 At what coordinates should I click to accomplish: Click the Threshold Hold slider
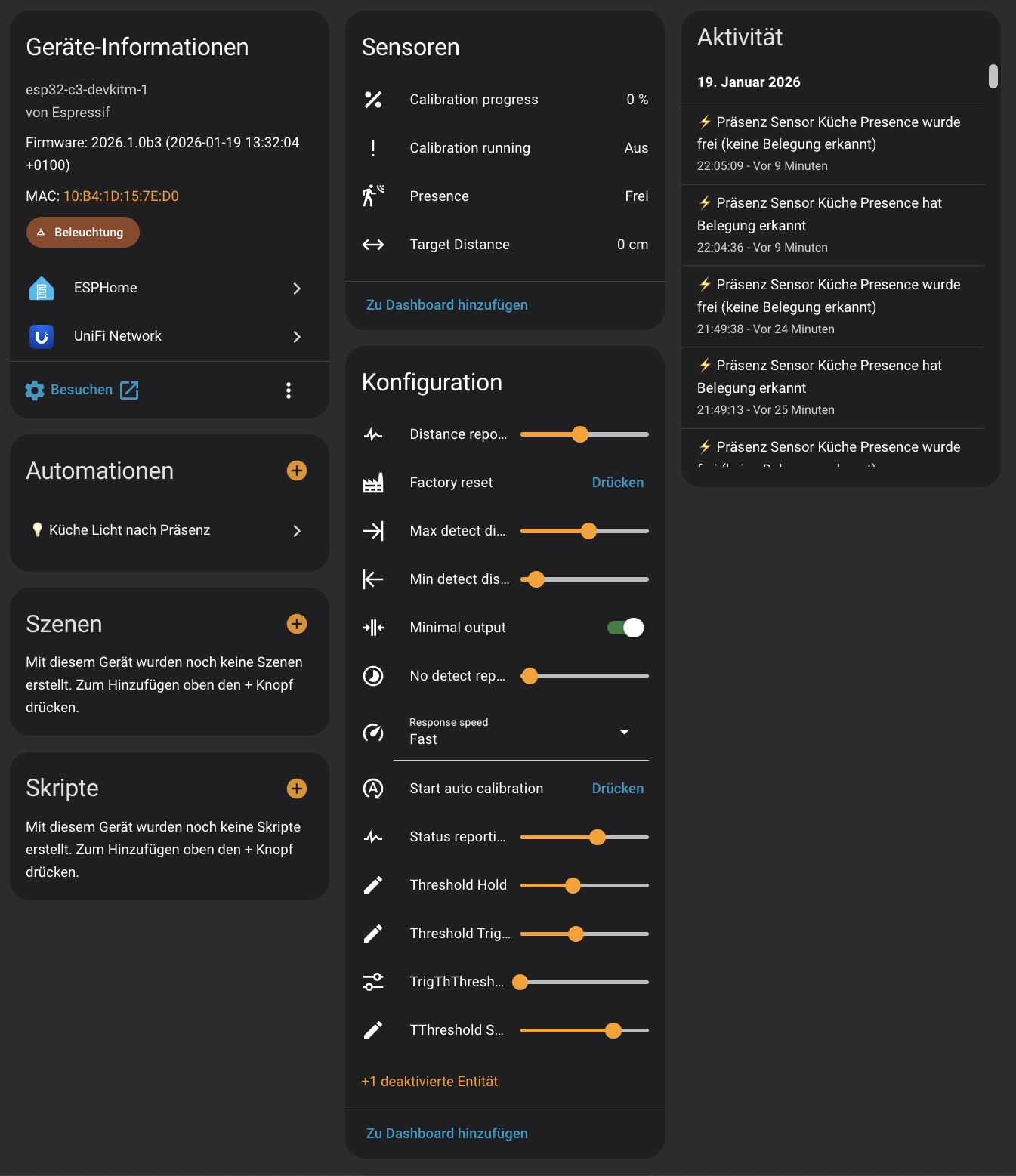coord(584,885)
